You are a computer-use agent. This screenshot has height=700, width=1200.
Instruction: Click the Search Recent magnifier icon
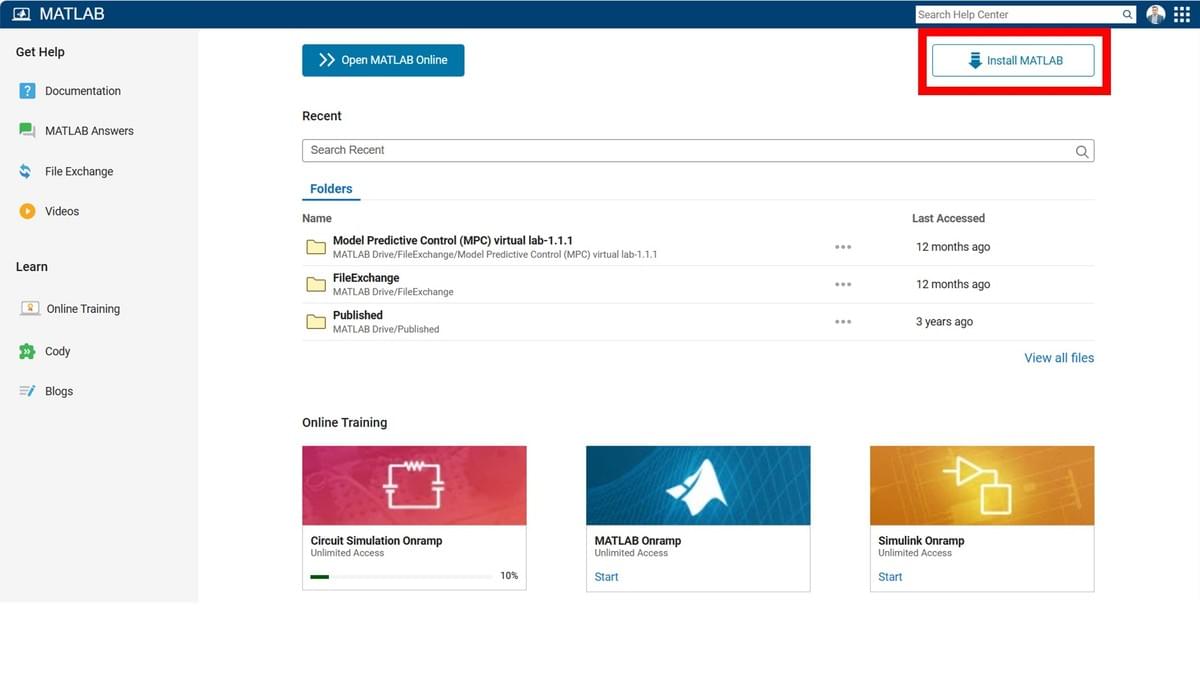point(1082,151)
